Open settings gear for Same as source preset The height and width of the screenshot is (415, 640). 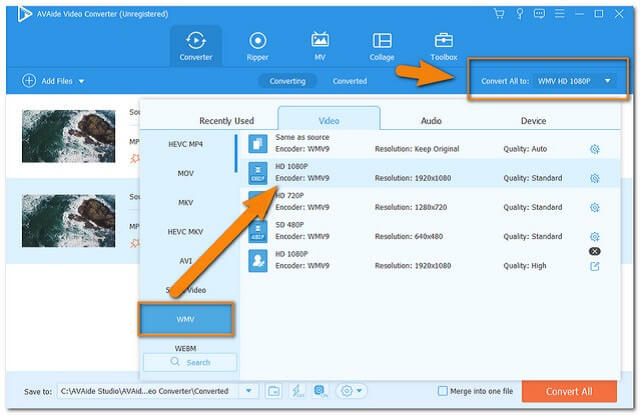(x=594, y=149)
